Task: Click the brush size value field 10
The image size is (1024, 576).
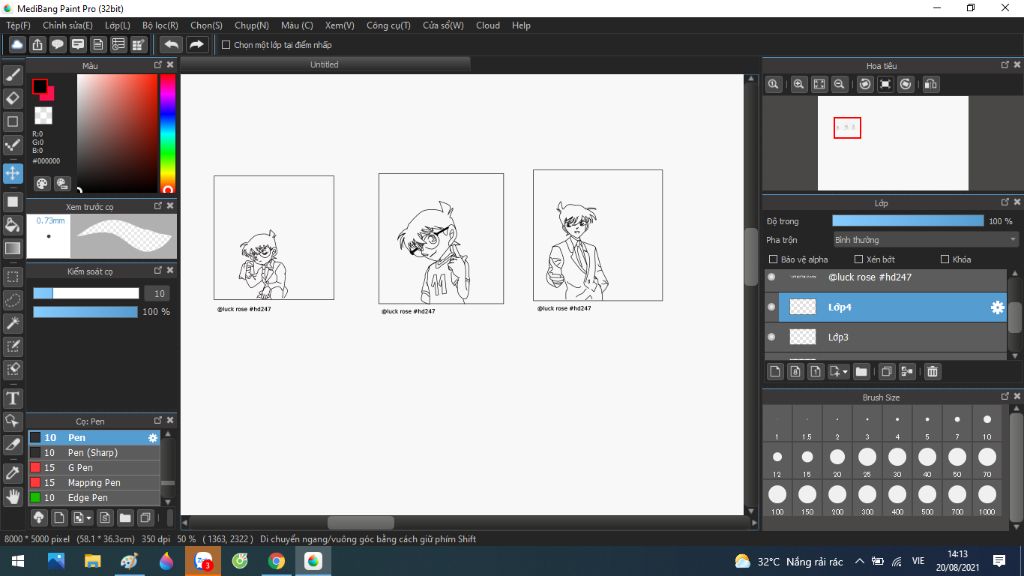Action: 159,293
